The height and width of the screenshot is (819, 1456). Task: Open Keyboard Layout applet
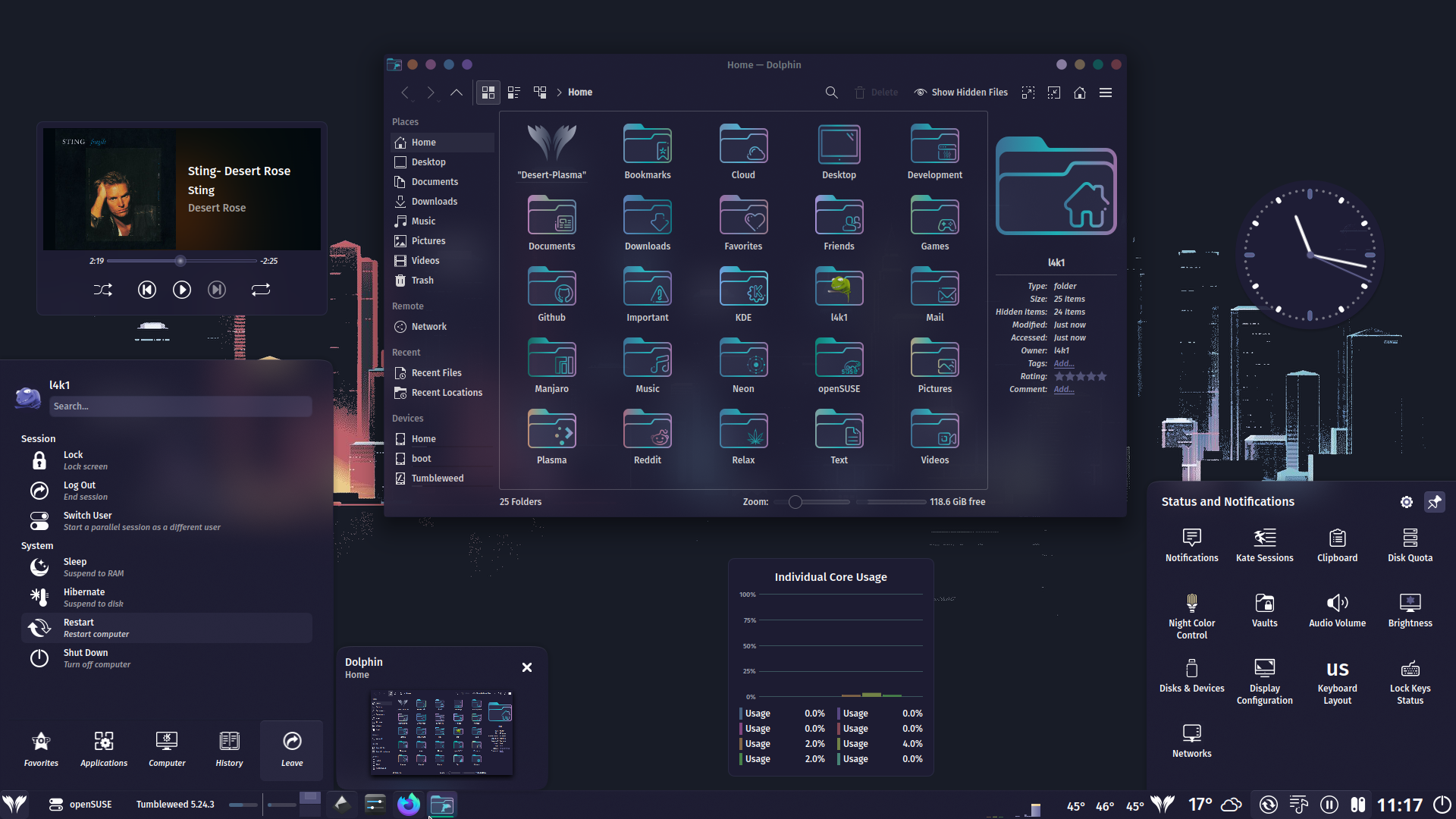coord(1338,682)
